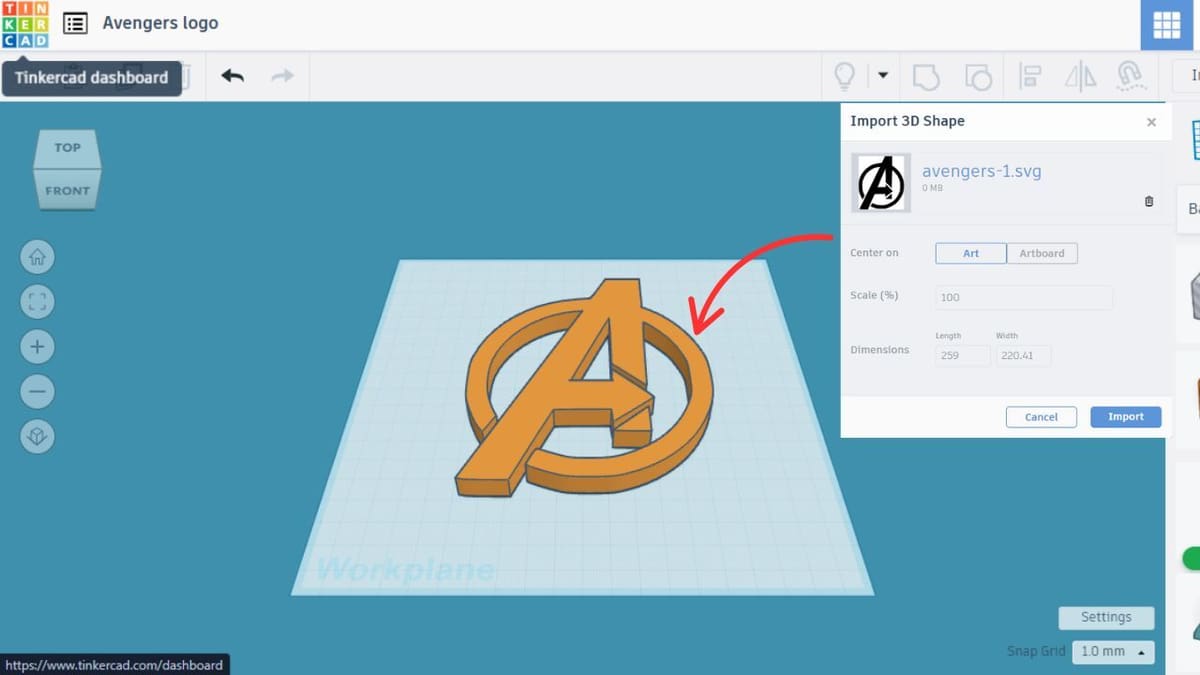Ungroup selected shapes
1200x675 pixels.
tap(978, 76)
